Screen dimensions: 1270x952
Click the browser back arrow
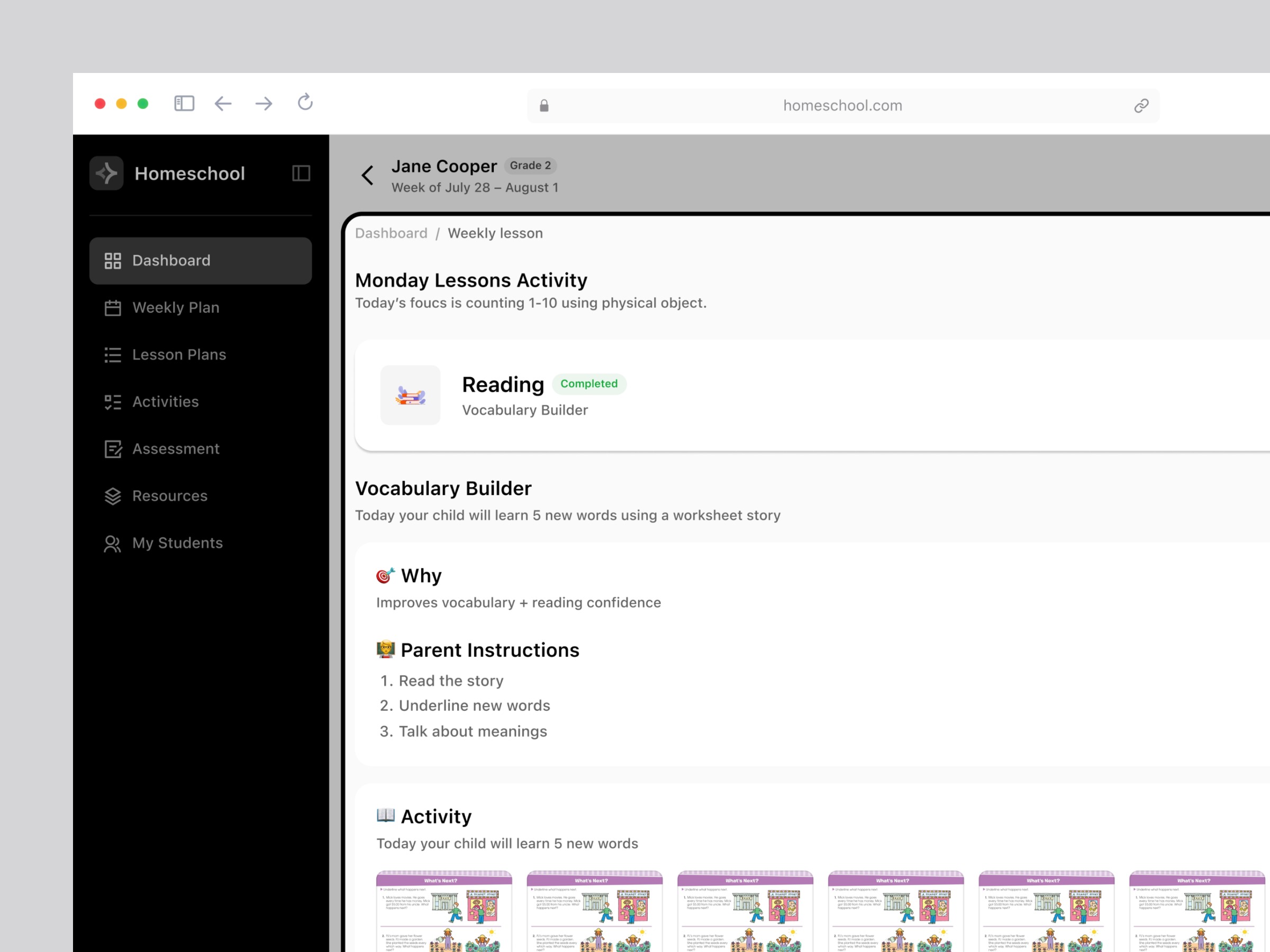pos(223,103)
